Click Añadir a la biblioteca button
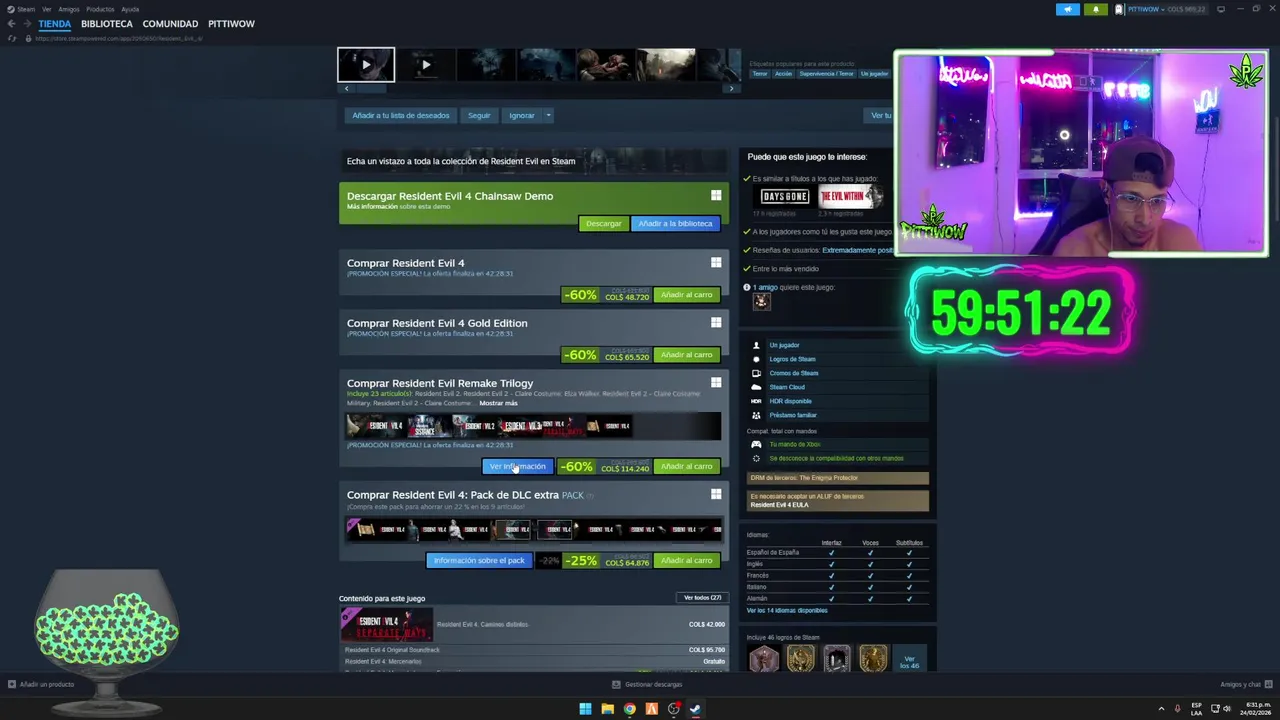 (x=675, y=224)
